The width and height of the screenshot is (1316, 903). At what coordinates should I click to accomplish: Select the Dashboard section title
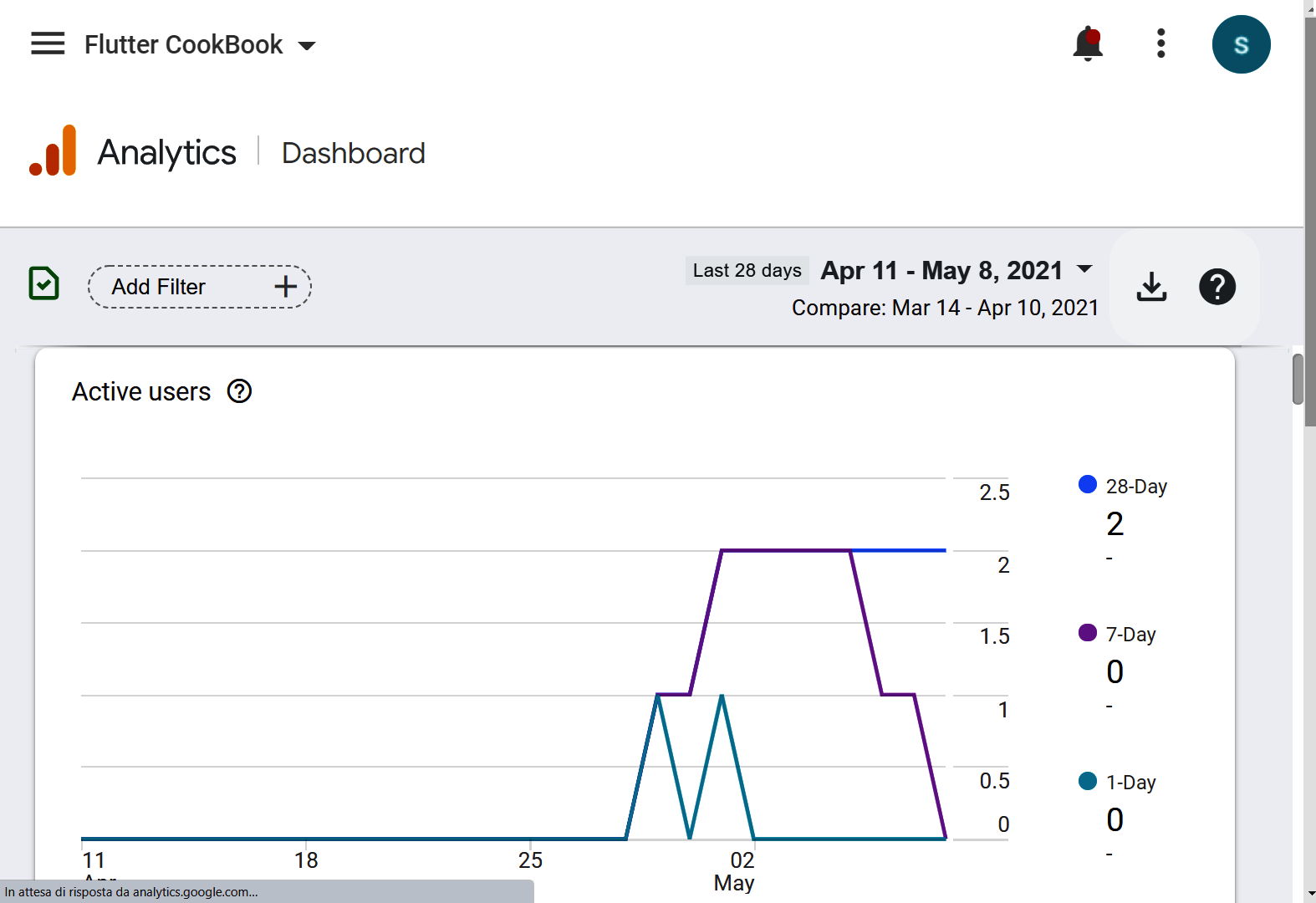[353, 154]
